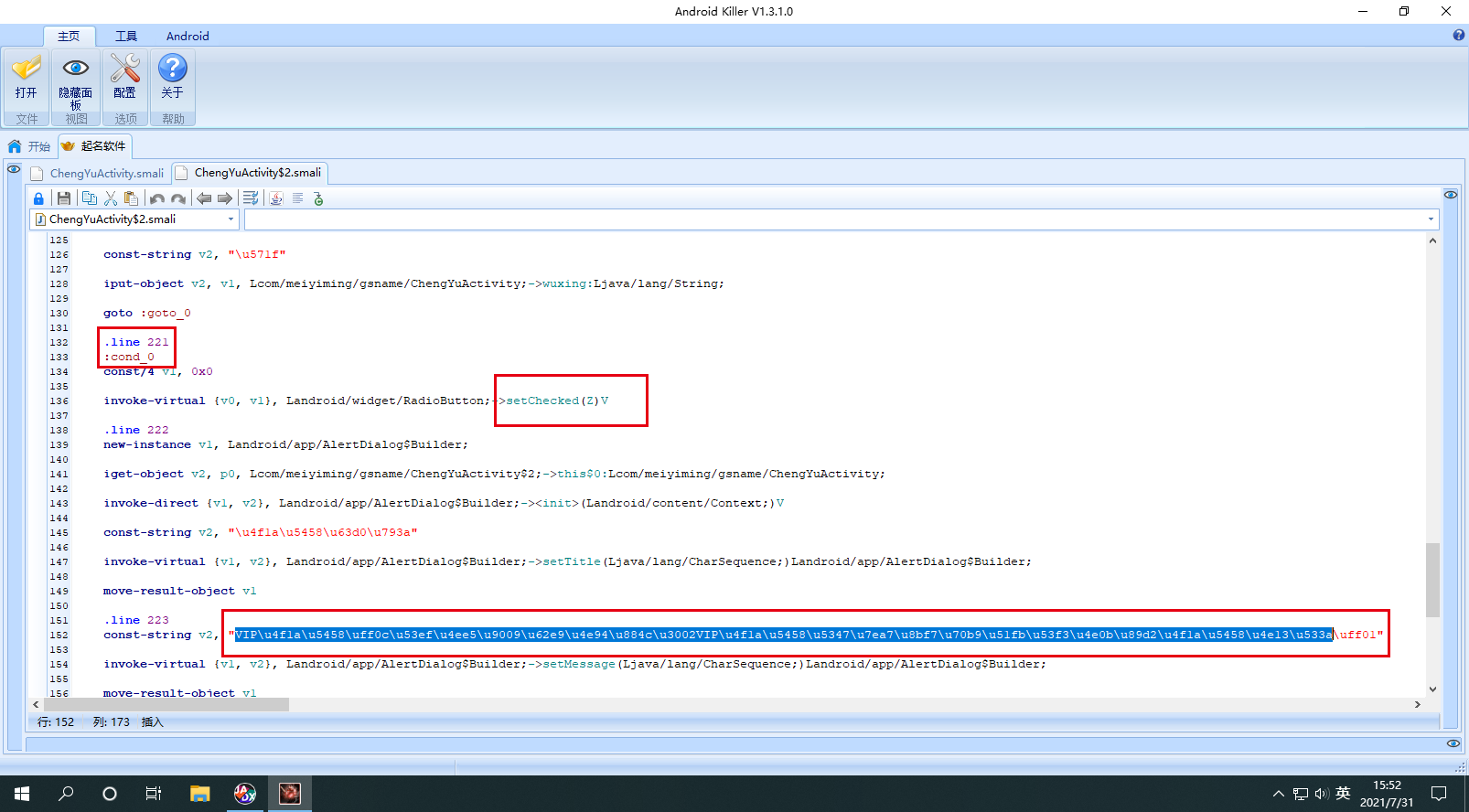Viewport: 1469px width, 812px height.
Task: Select the ChengYuActivity$2.smali editor tab
Action: 249,173
